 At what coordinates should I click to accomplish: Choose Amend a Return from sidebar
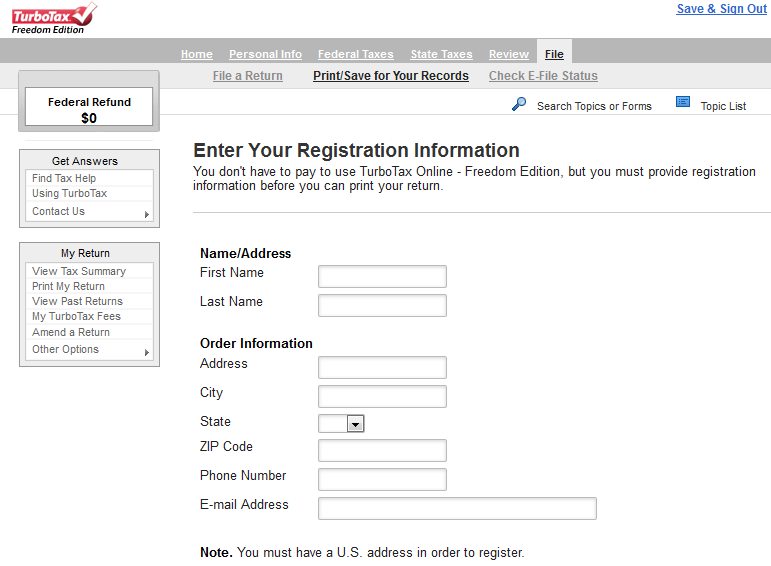point(71,332)
